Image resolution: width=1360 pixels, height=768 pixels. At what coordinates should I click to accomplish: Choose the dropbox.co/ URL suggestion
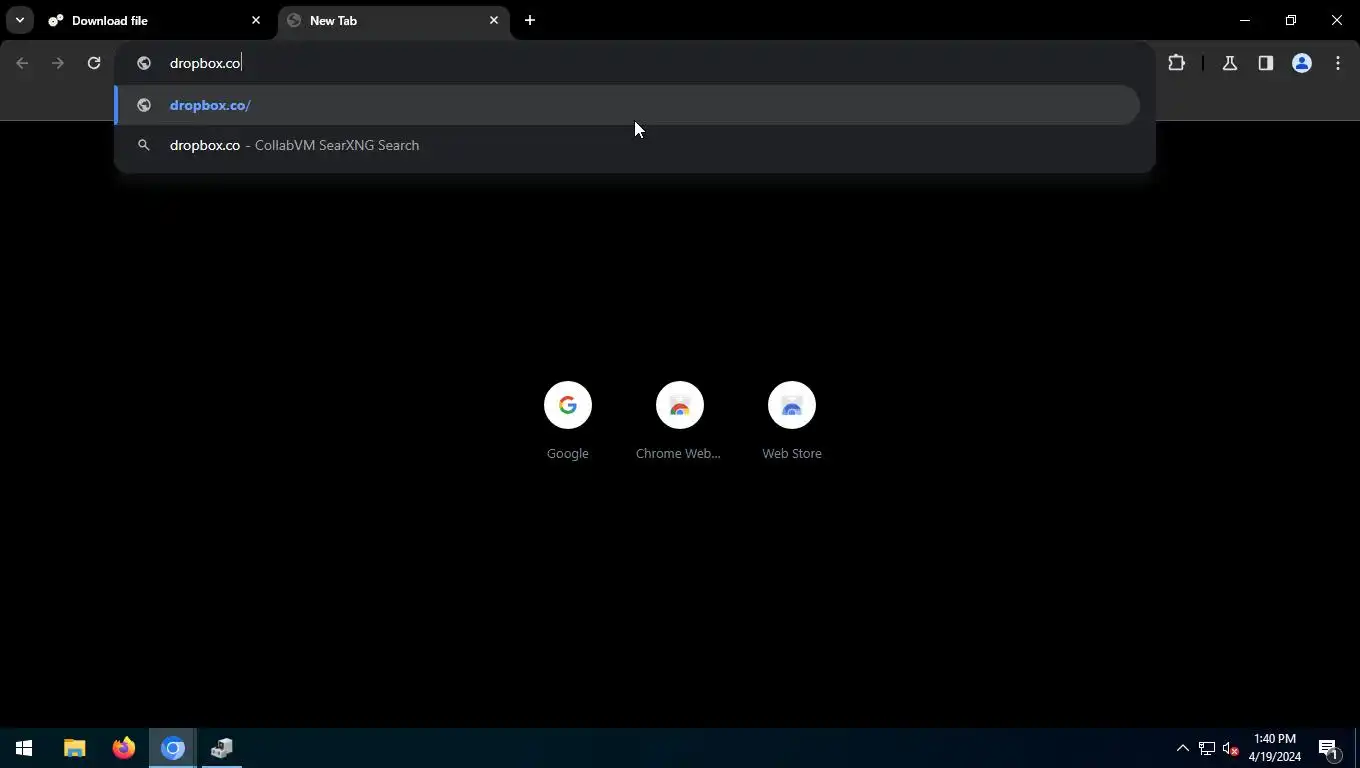click(x=627, y=105)
